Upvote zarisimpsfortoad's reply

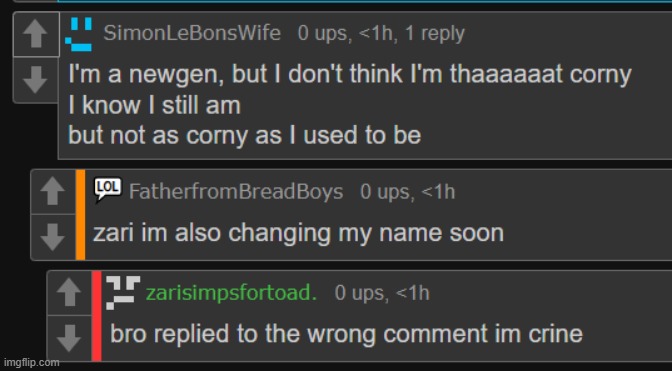tap(69, 293)
